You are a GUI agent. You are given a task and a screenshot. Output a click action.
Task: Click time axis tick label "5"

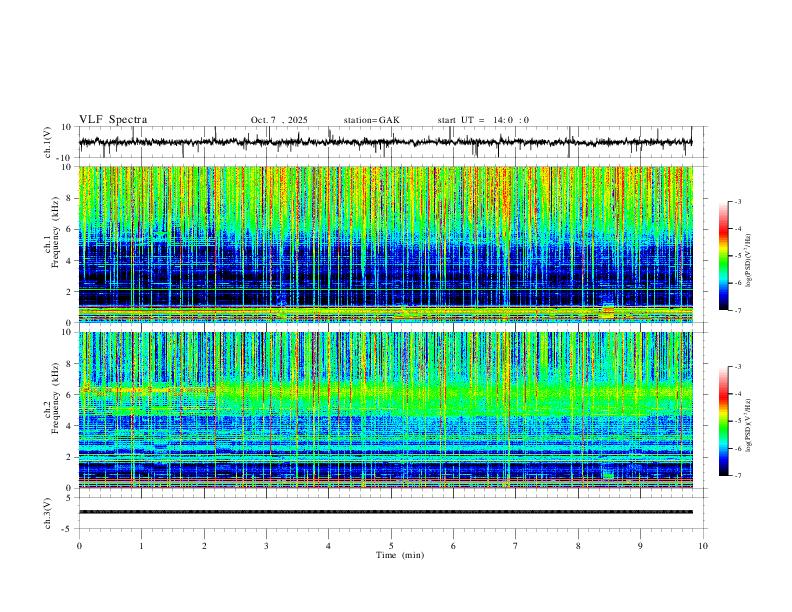tap(391, 546)
